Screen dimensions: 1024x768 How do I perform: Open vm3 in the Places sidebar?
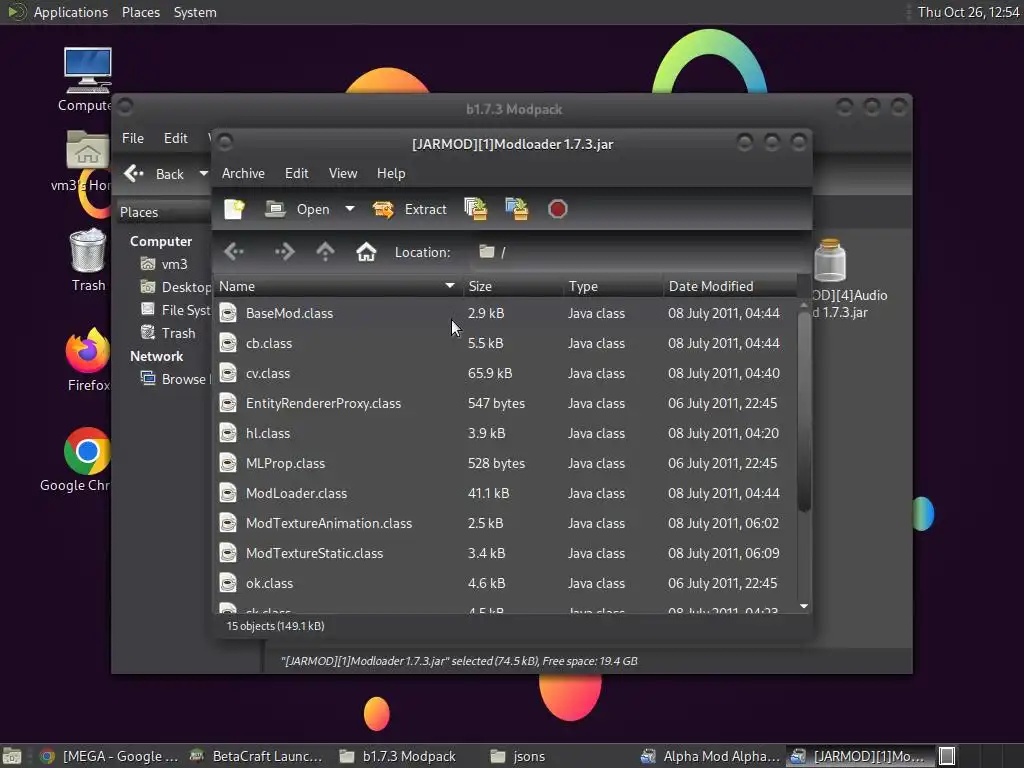pyautogui.click(x=165, y=264)
